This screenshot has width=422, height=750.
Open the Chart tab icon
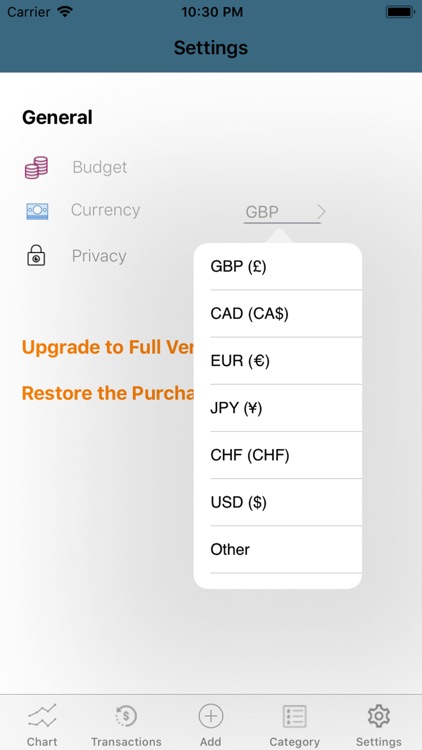coord(42,716)
